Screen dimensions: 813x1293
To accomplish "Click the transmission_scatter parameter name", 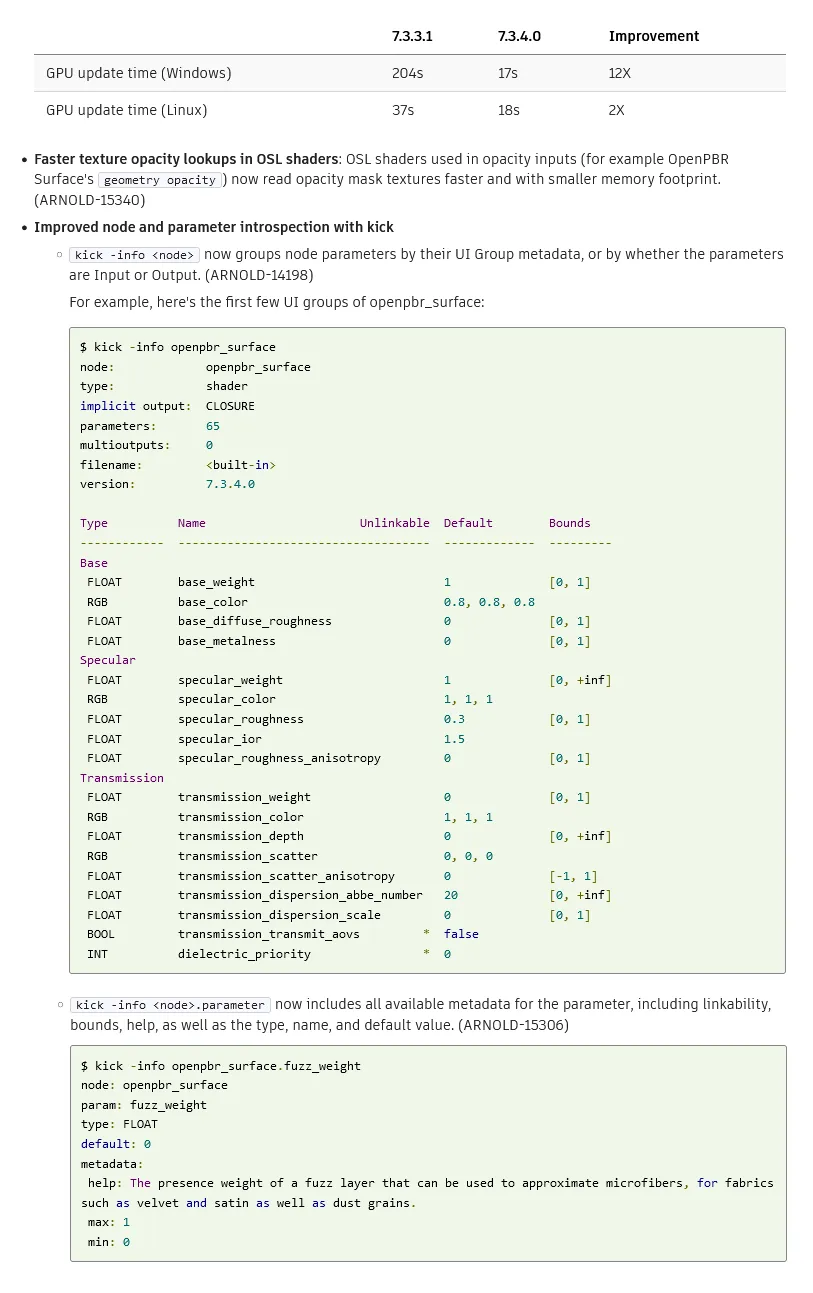I will coord(248,856).
